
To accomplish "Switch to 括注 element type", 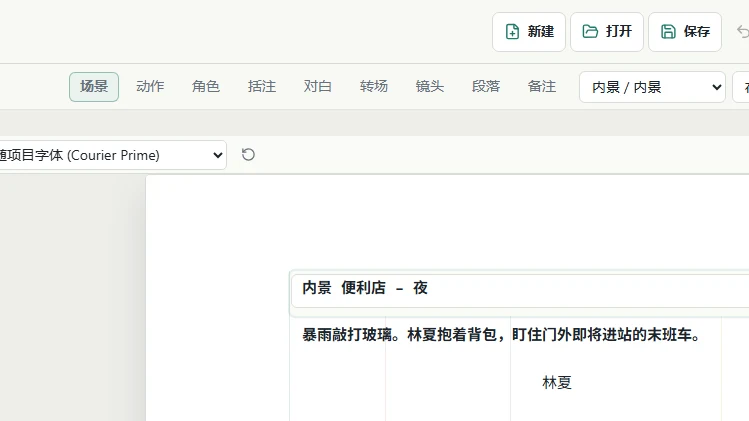I will point(262,86).
